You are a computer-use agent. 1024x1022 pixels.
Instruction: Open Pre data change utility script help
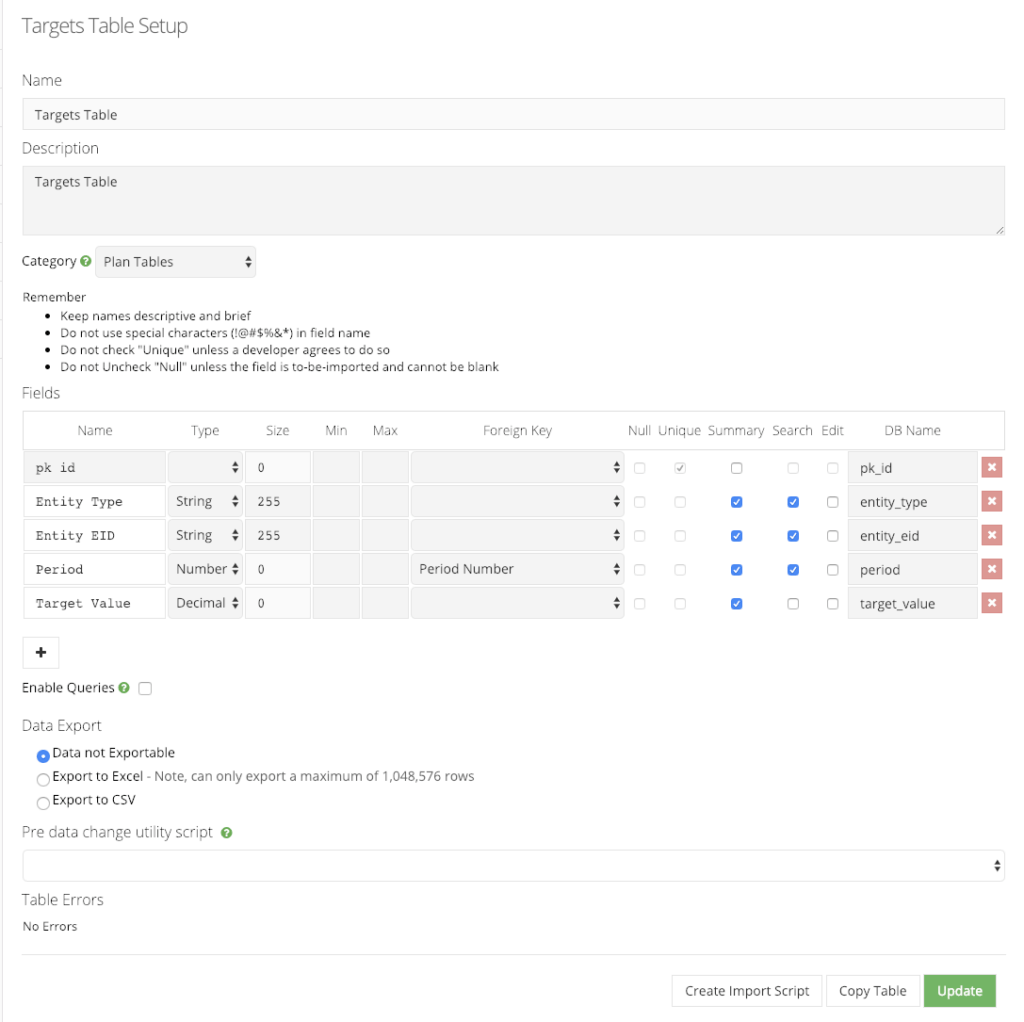227,833
